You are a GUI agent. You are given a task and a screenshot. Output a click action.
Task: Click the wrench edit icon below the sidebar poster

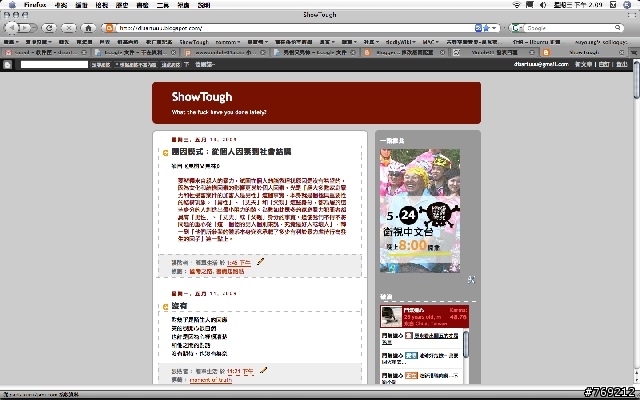click(471, 280)
